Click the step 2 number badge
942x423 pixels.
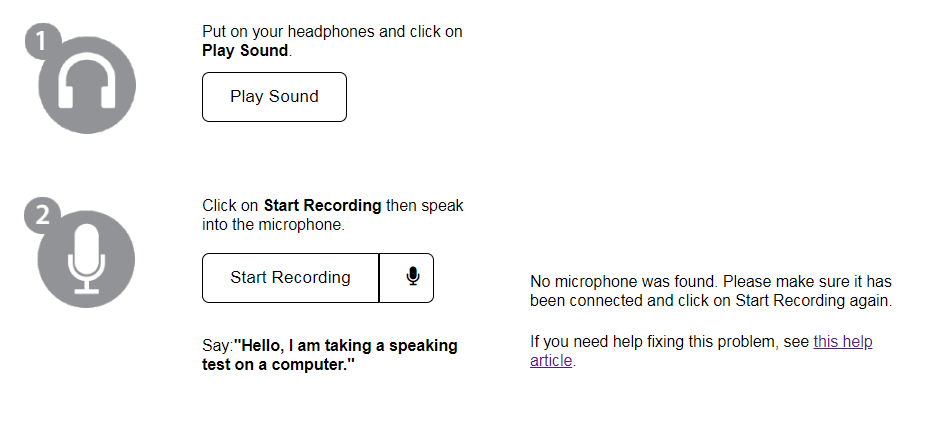point(43,215)
